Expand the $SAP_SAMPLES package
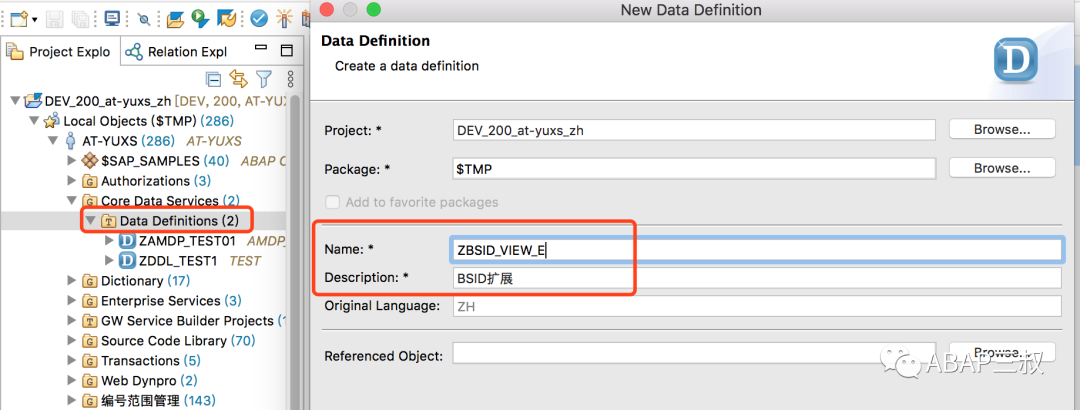This screenshot has width=1080, height=410. point(72,161)
